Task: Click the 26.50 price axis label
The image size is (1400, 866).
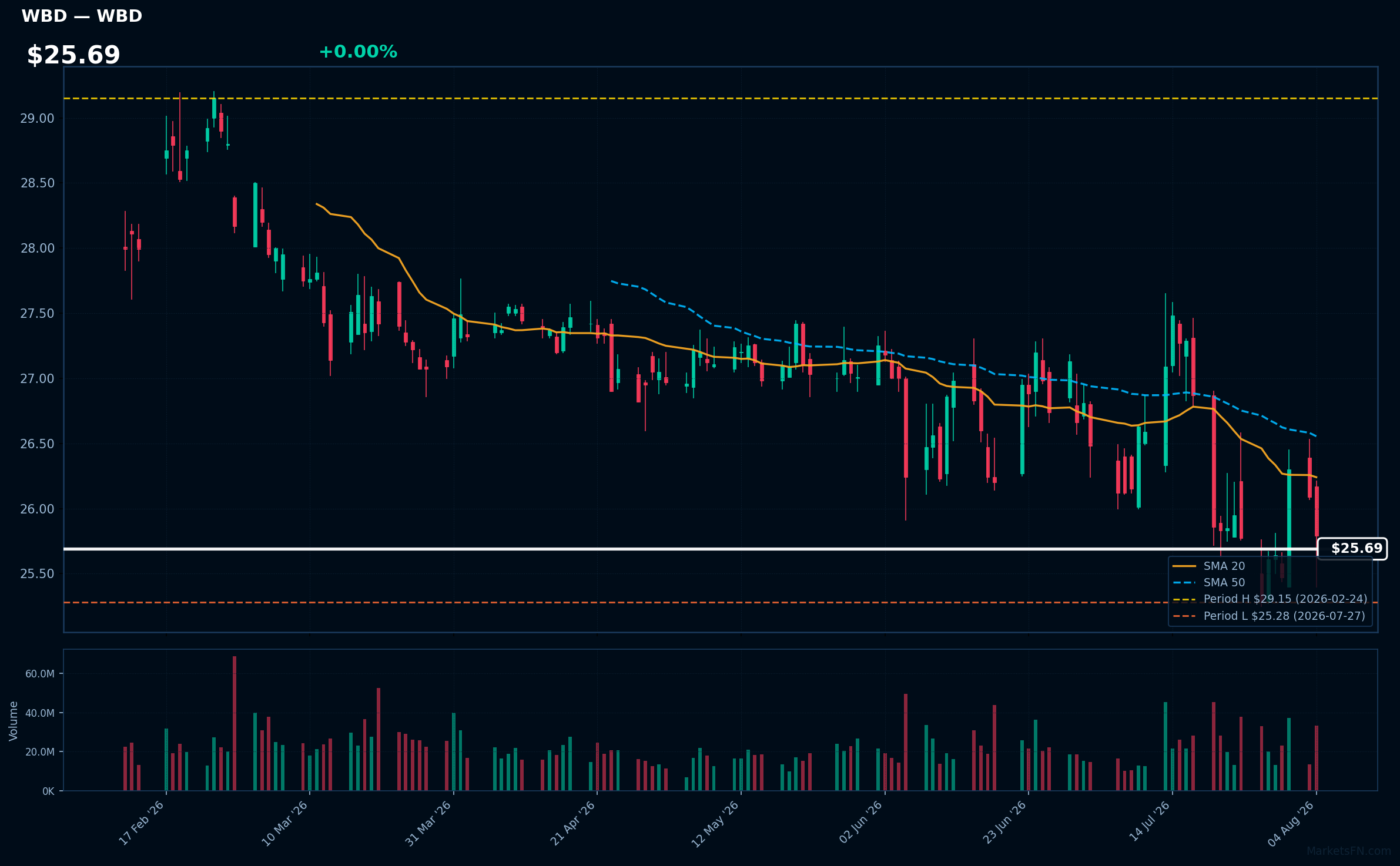Action: pyautogui.click(x=37, y=444)
